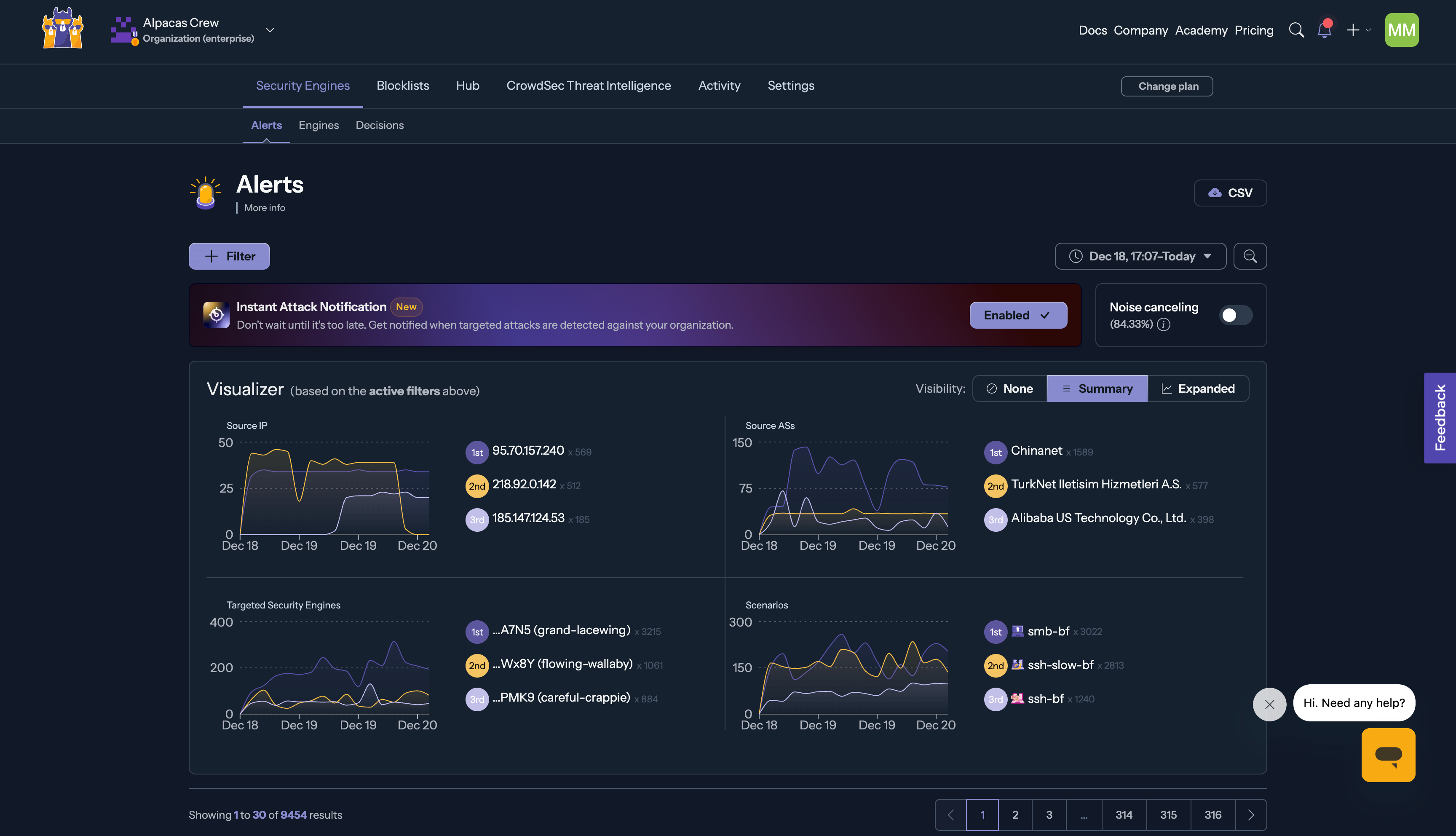The height and width of the screenshot is (836, 1456).
Task: Open the notifications bell
Action: coord(1325,30)
